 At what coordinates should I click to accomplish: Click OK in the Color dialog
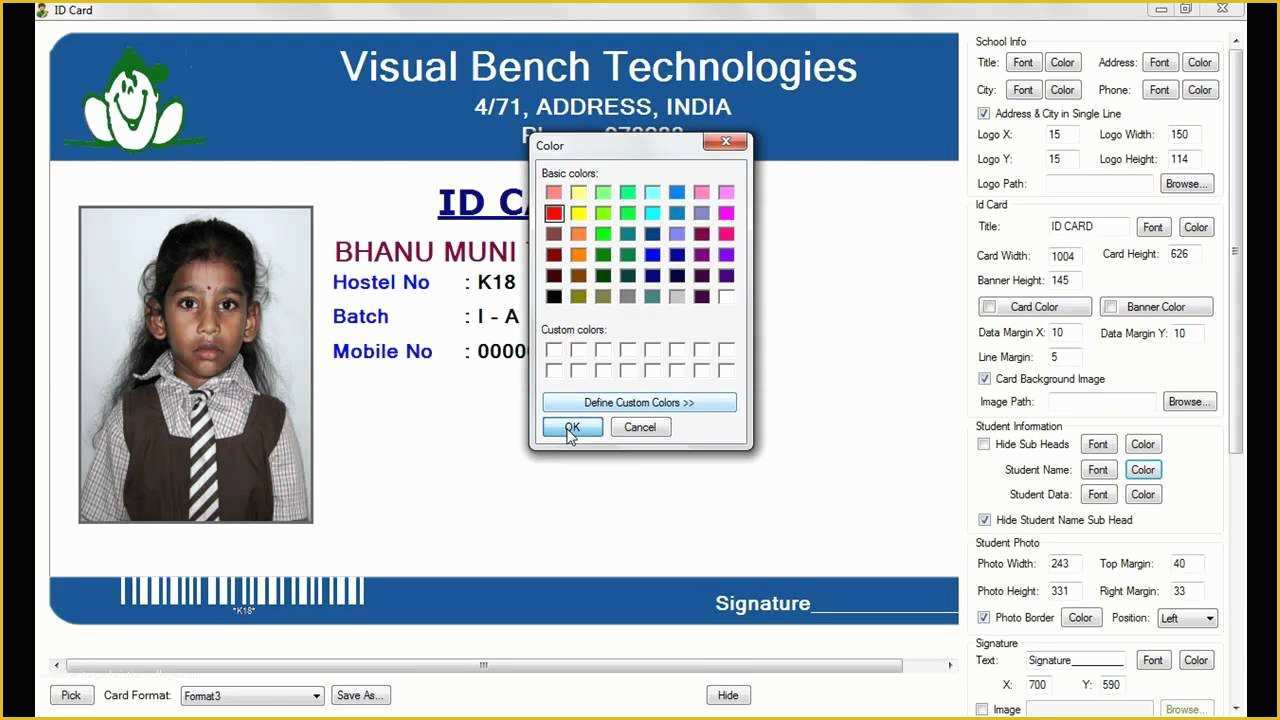(x=573, y=427)
